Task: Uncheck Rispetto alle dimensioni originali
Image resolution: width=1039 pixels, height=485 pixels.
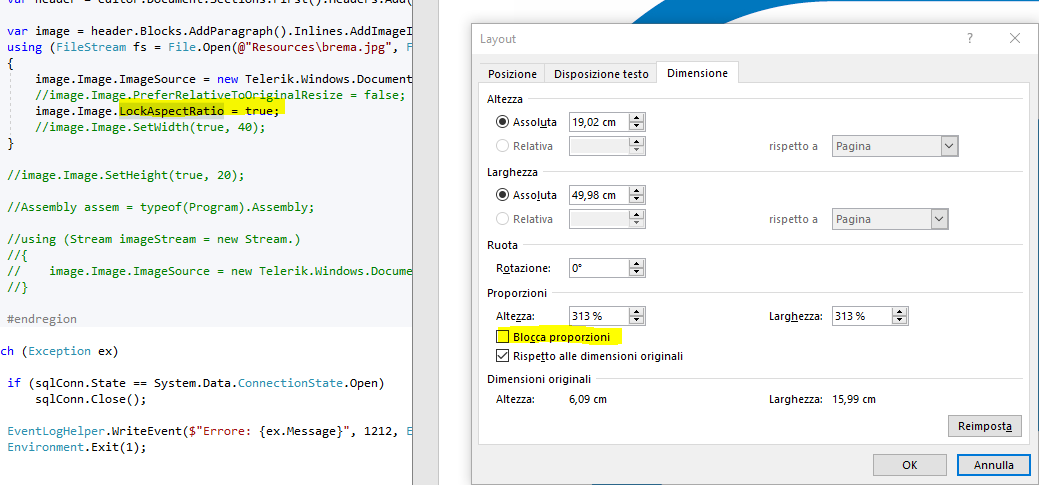Action: [503, 356]
